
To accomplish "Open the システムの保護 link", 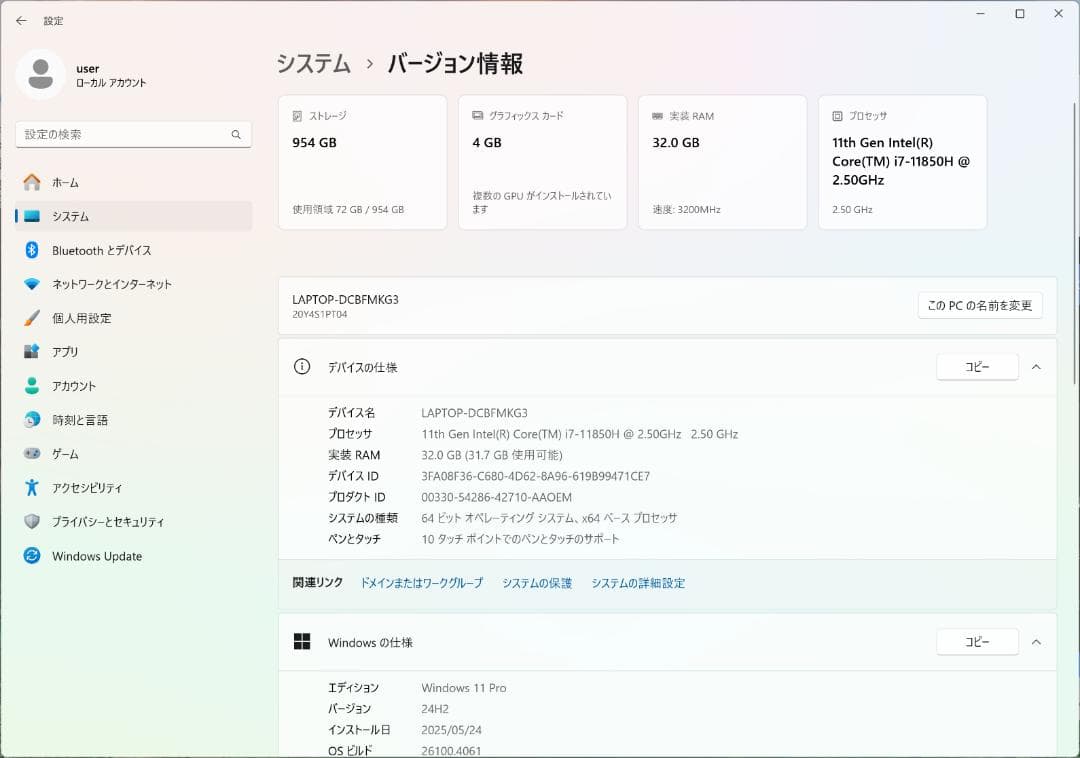I will [537, 583].
